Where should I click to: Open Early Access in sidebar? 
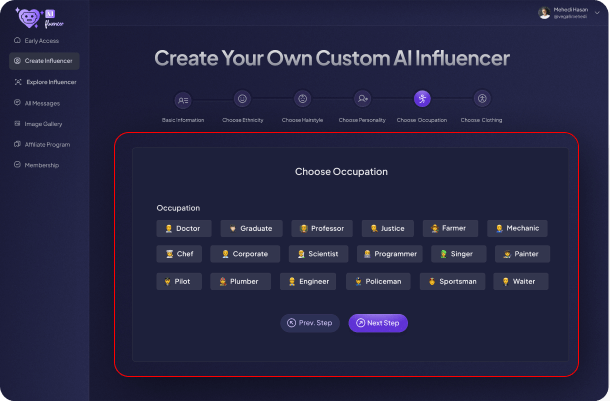(37, 40)
